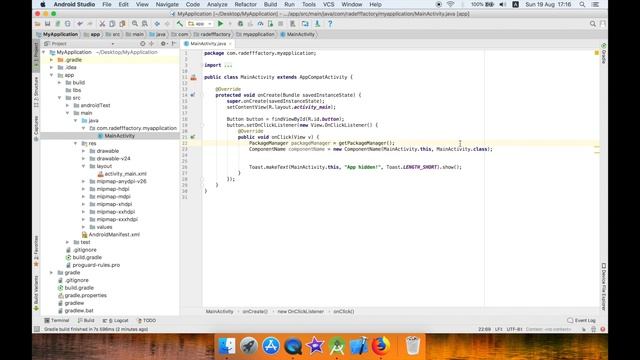Open the Terminal tool window
Screen dimensions: 640x360
click(57, 320)
